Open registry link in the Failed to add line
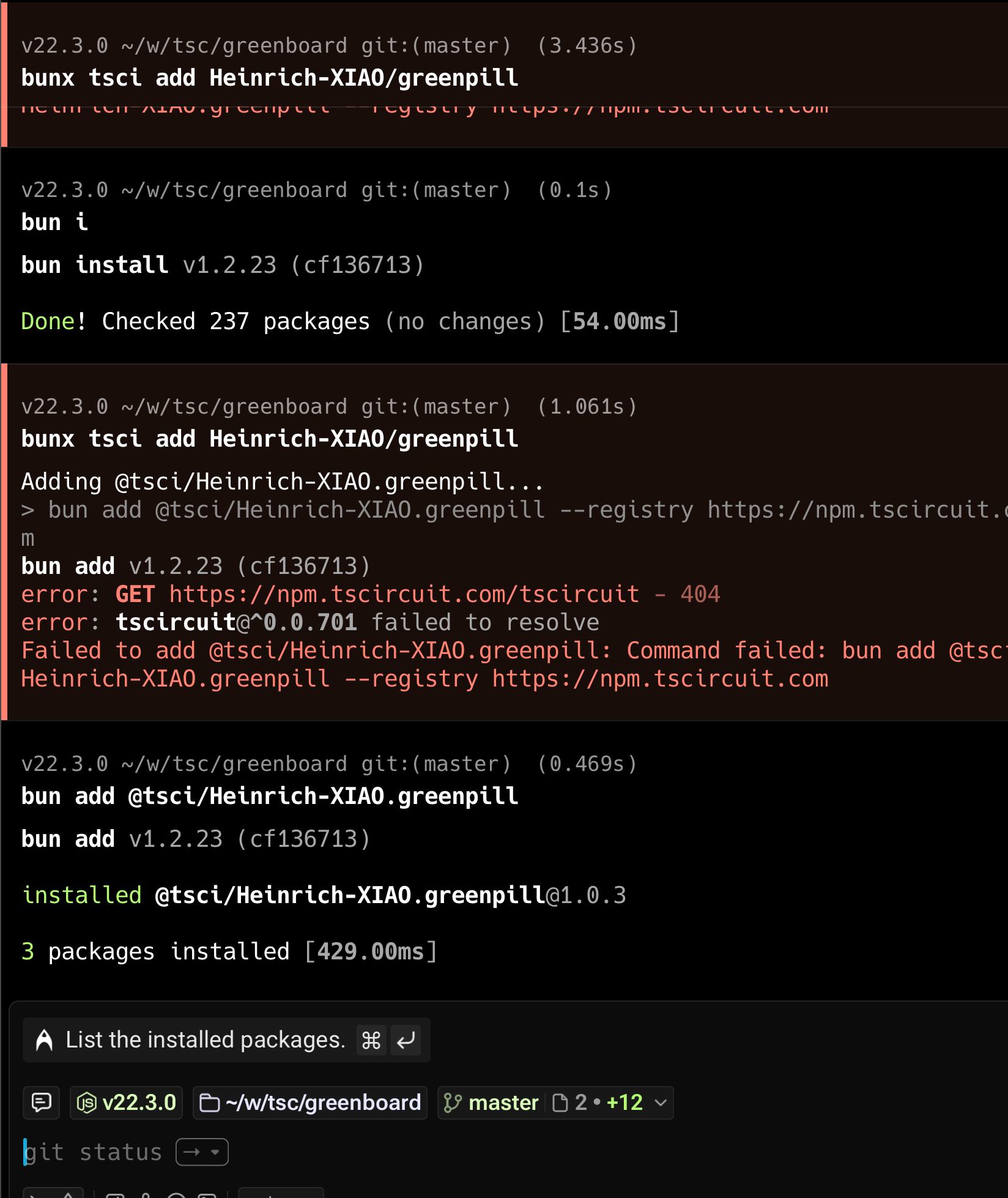Screen dimensions: 1008x1198 coord(660,679)
